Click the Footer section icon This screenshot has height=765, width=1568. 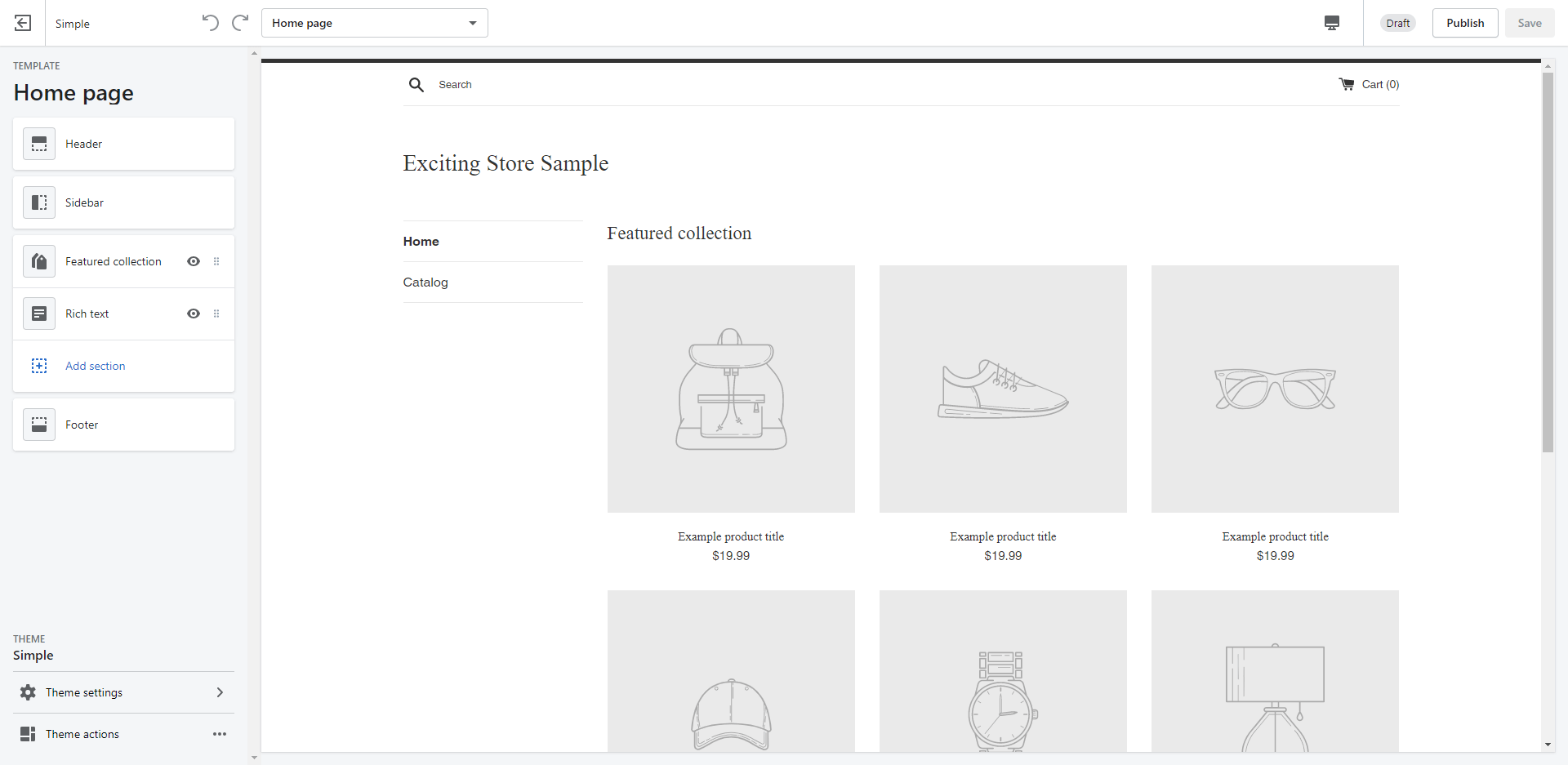[38, 425]
